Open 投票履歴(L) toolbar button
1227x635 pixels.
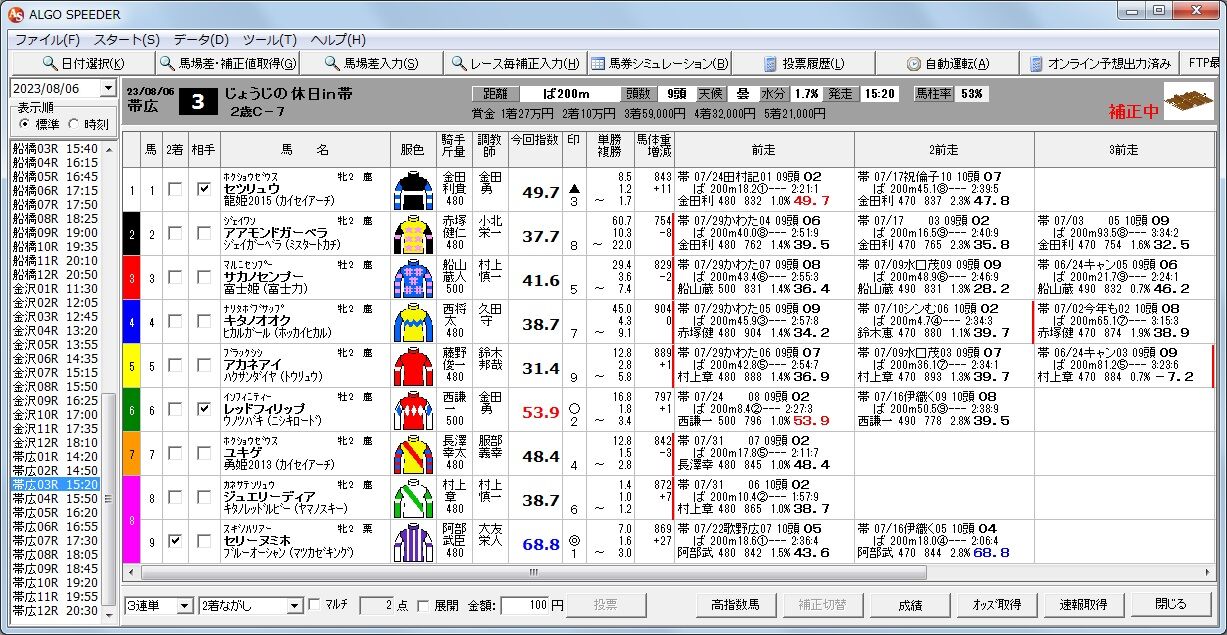(805, 63)
